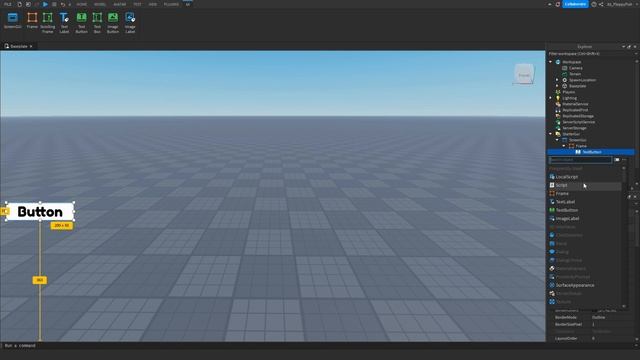This screenshot has height=360, width=640.
Task: Collapse the Frame node in Explorer tree
Action: click(x=564, y=146)
